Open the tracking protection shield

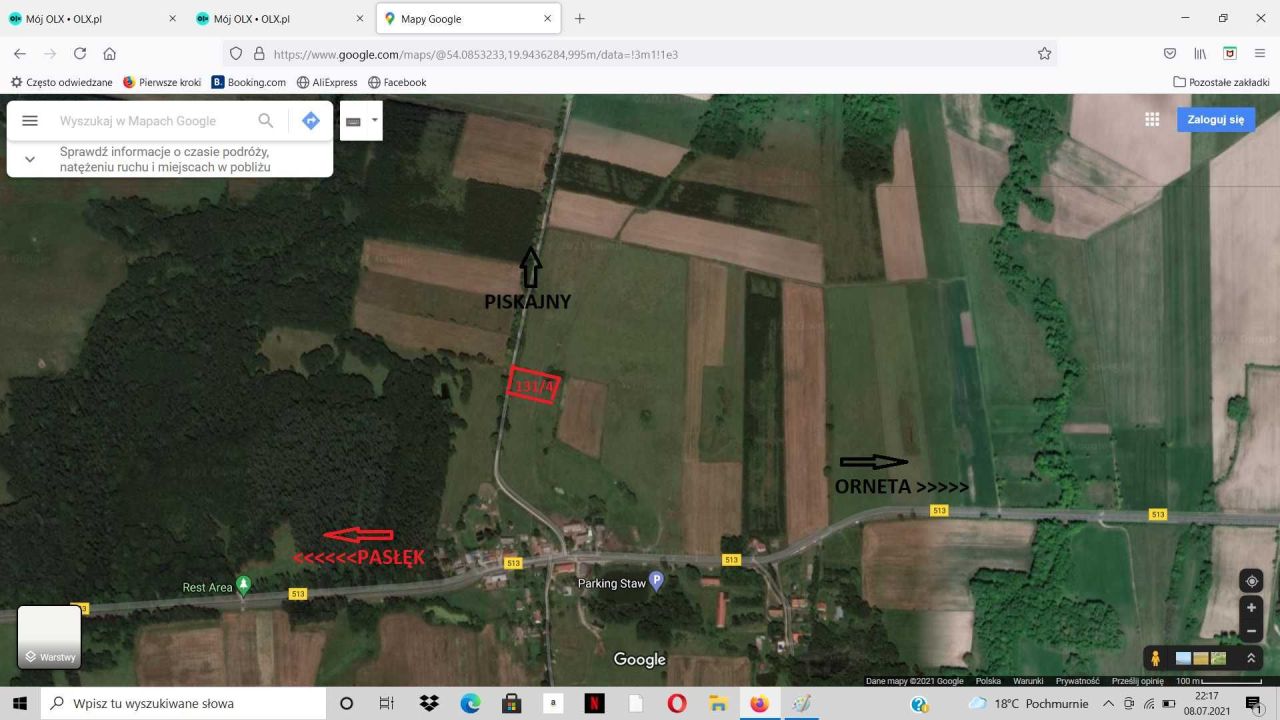pos(237,54)
